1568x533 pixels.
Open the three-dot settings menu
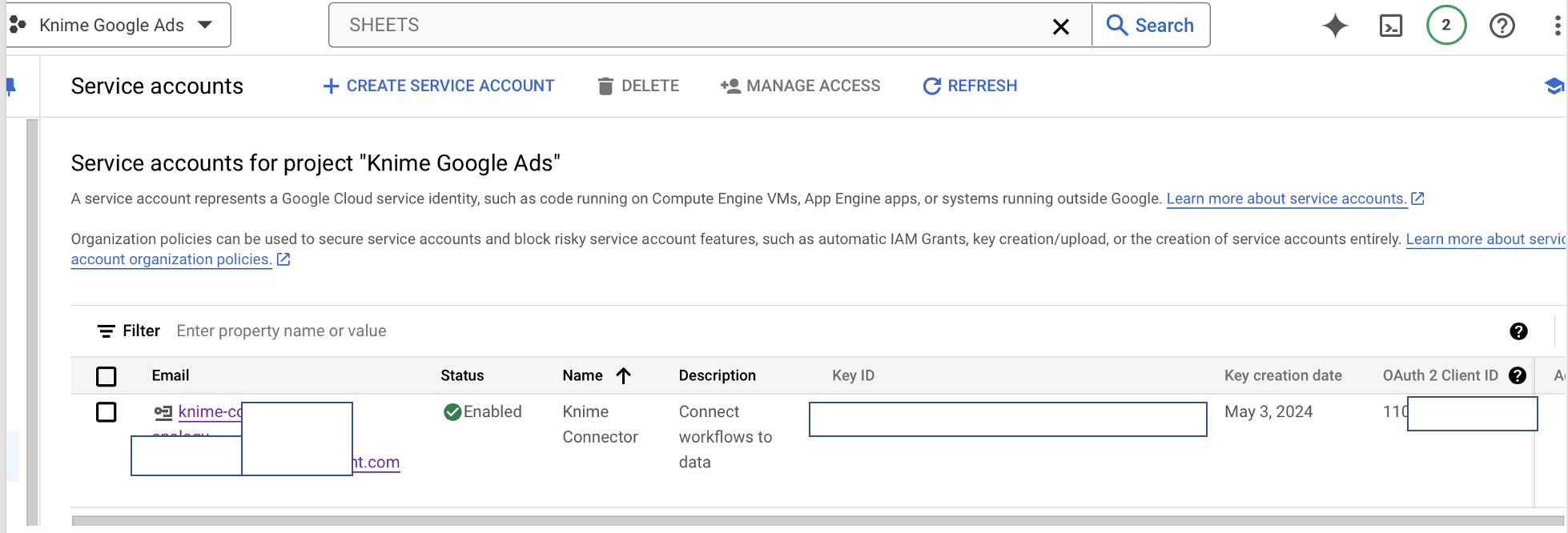[1557, 26]
